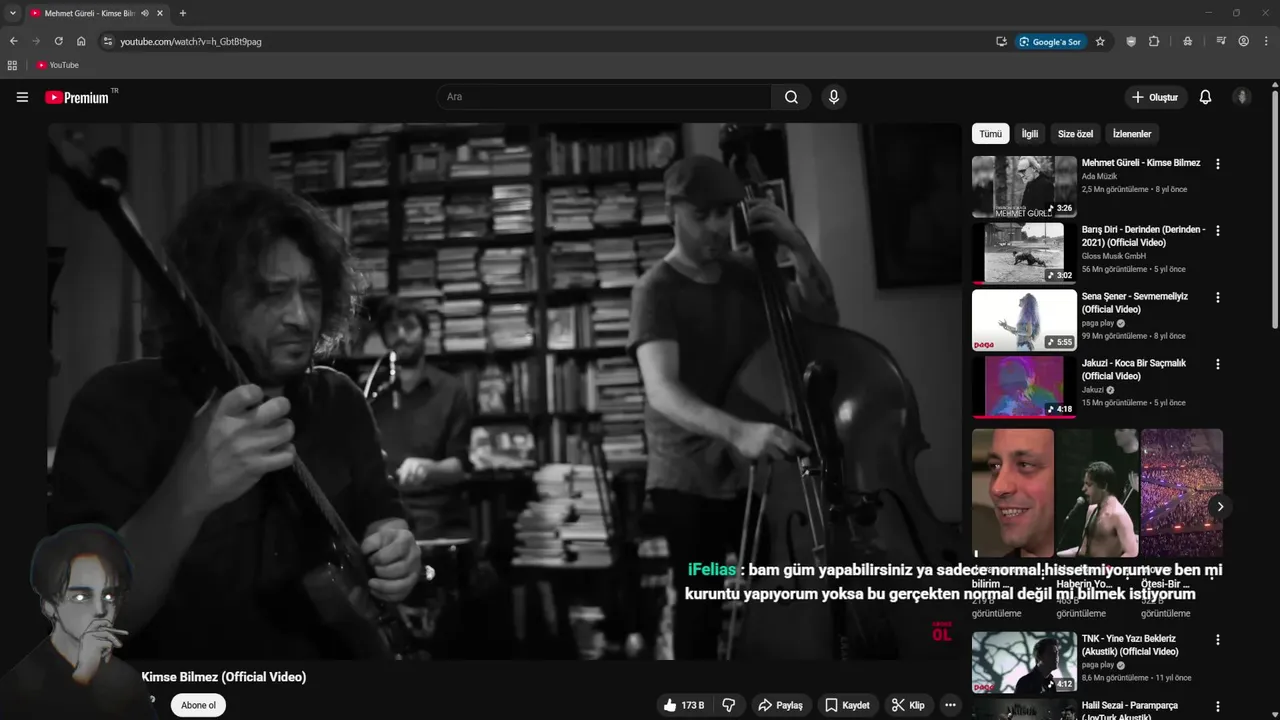Open the smiling man shorts thumbnail
Viewport: 1280px width, 720px height.
[x=1013, y=493]
